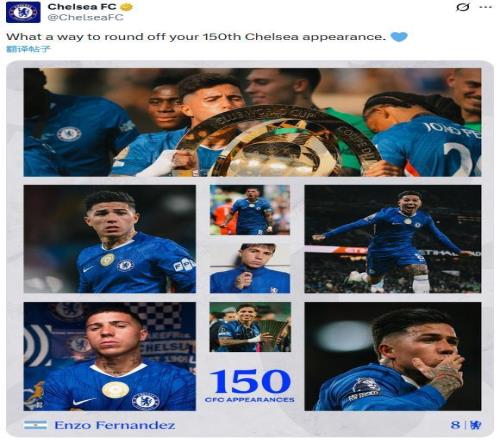Open the three-dot more options menu
This screenshot has width=500, height=440.
[x=486, y=7]
